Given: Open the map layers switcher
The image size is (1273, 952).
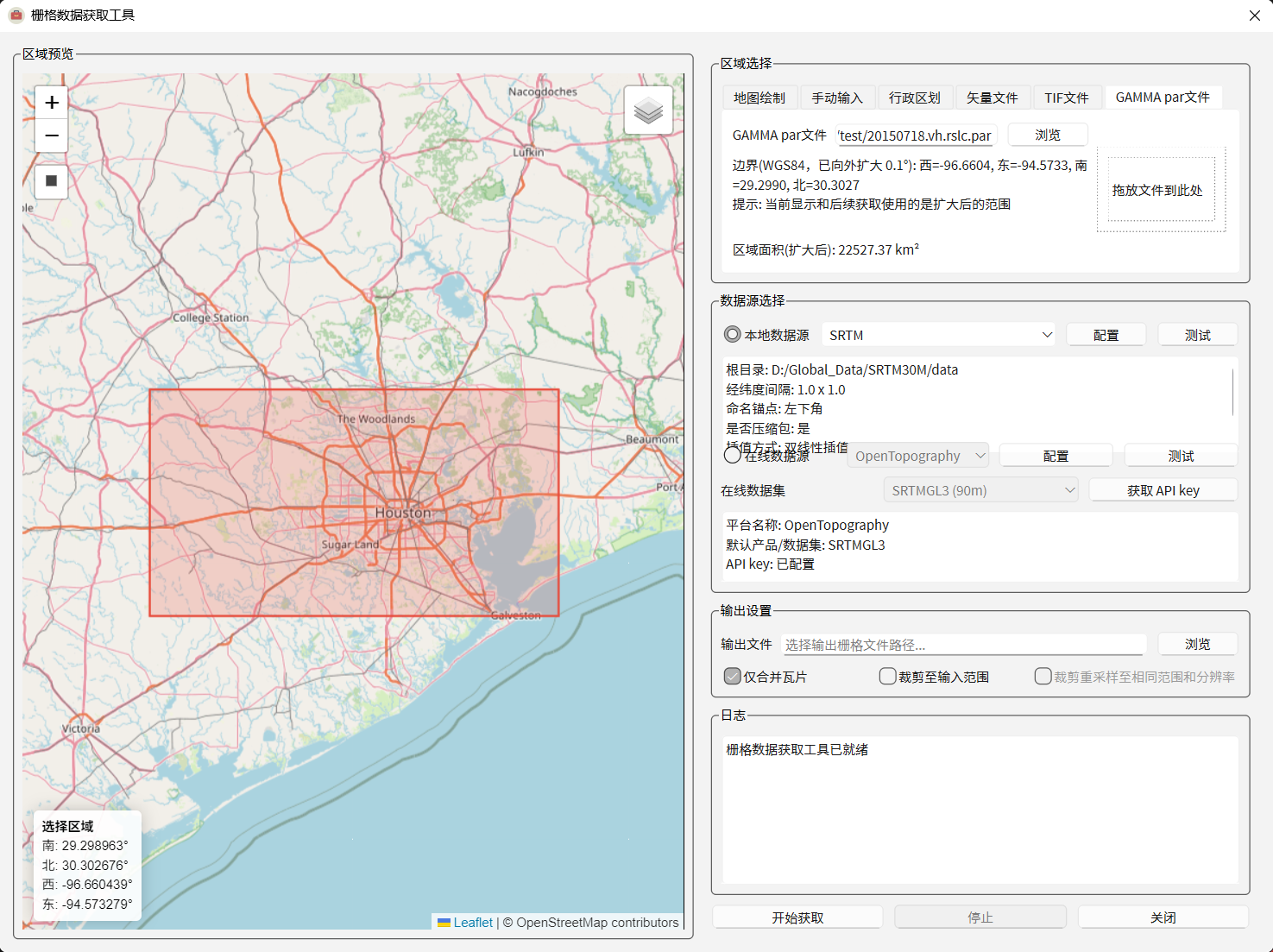Looking at the screenshot, I should pos(648,110).
